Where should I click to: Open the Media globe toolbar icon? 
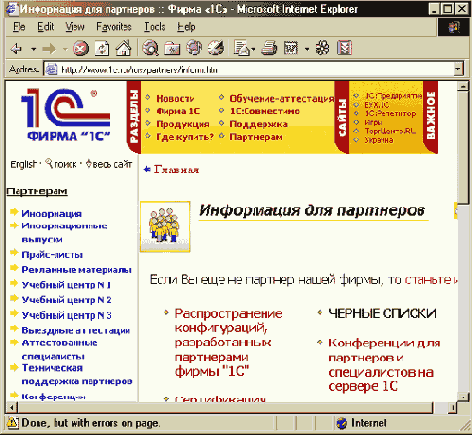point(194,48)
